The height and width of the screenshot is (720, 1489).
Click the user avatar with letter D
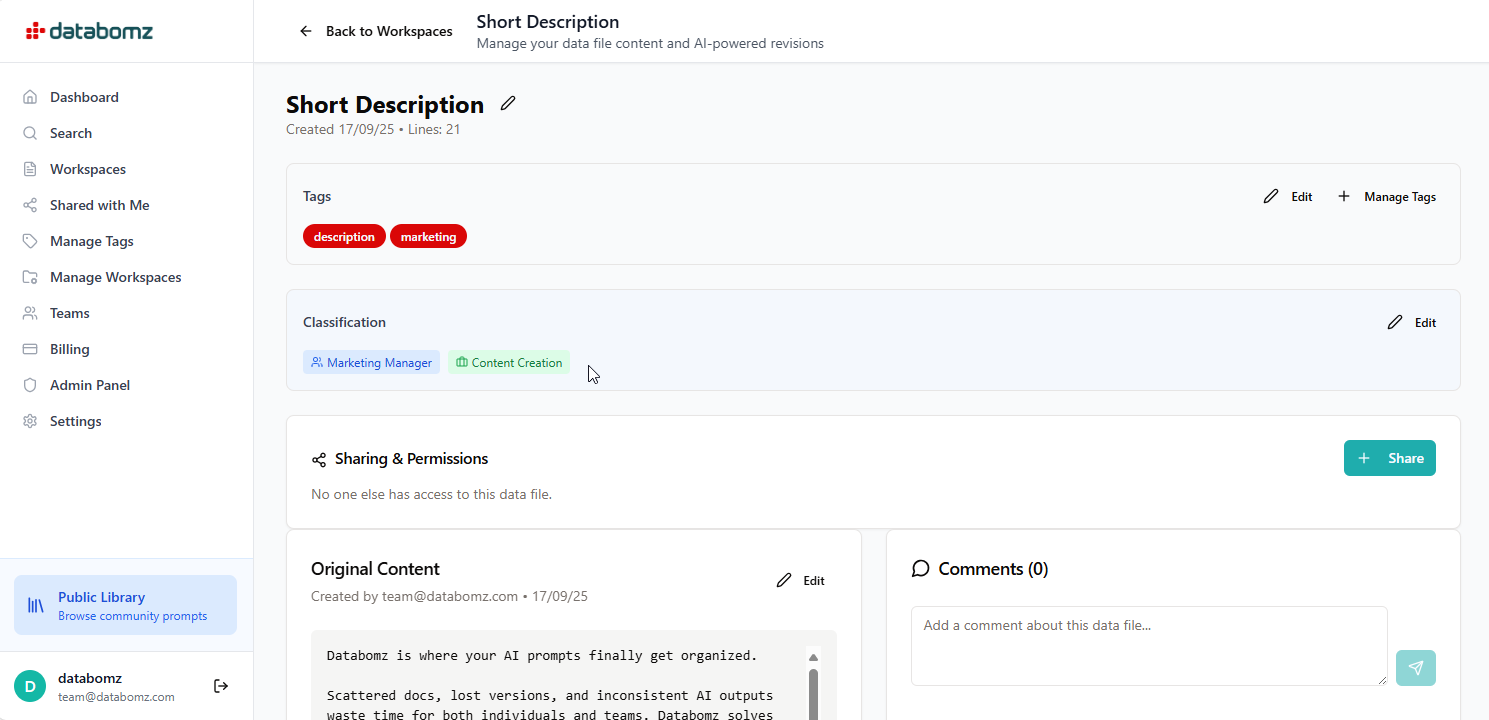[30, 686]
